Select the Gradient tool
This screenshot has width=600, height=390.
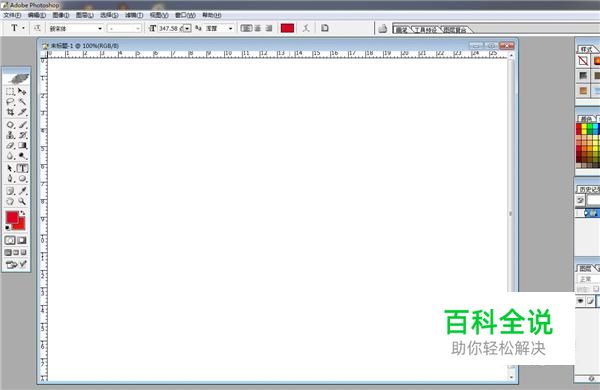(22, 145)
